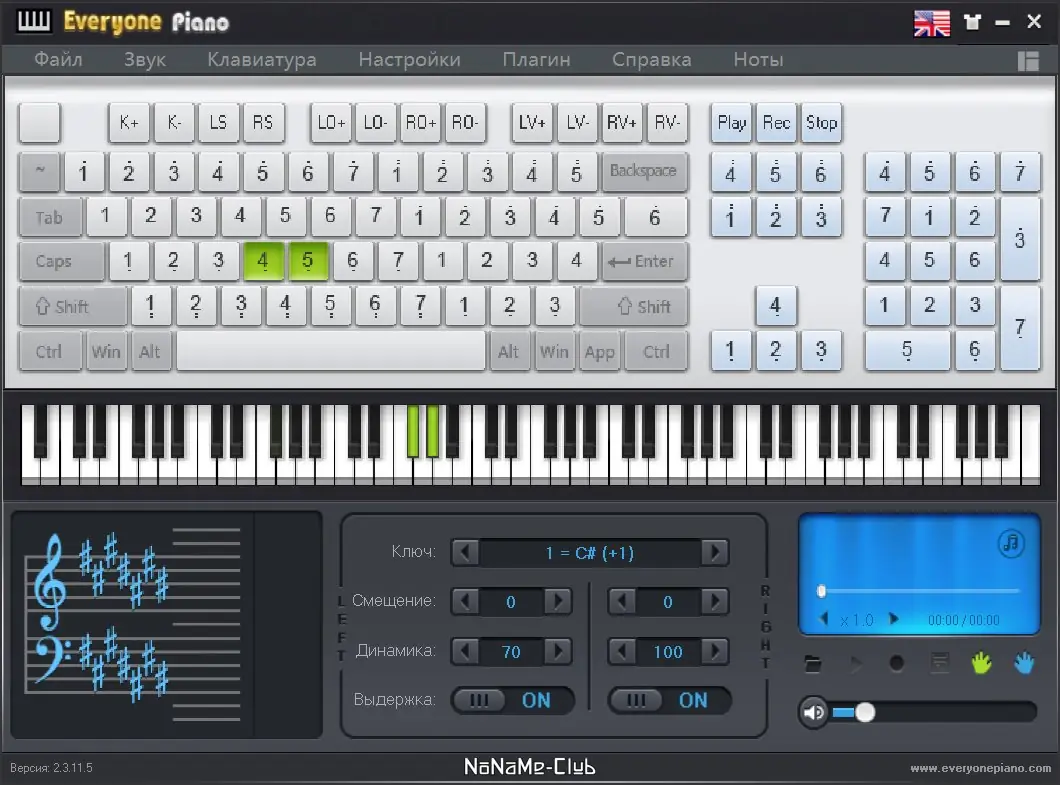
Task: Click Ключ left arrow to lower key
Action: pos(465,553)
